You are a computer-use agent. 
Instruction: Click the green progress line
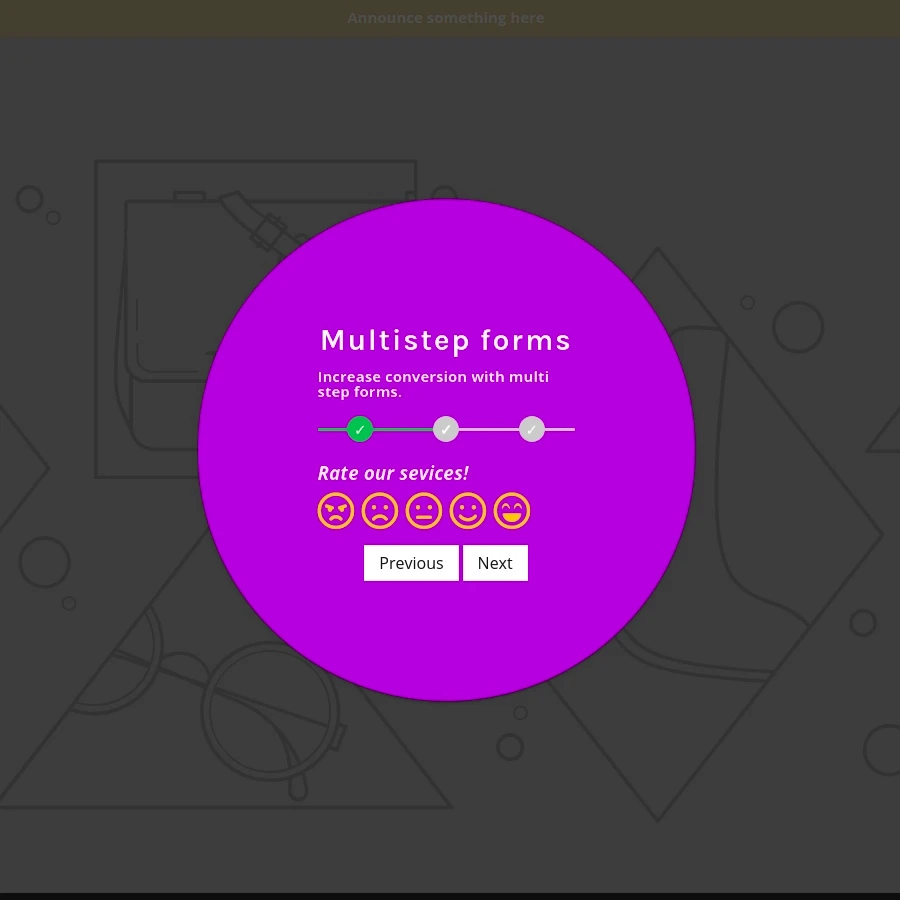tap(400, 429)
